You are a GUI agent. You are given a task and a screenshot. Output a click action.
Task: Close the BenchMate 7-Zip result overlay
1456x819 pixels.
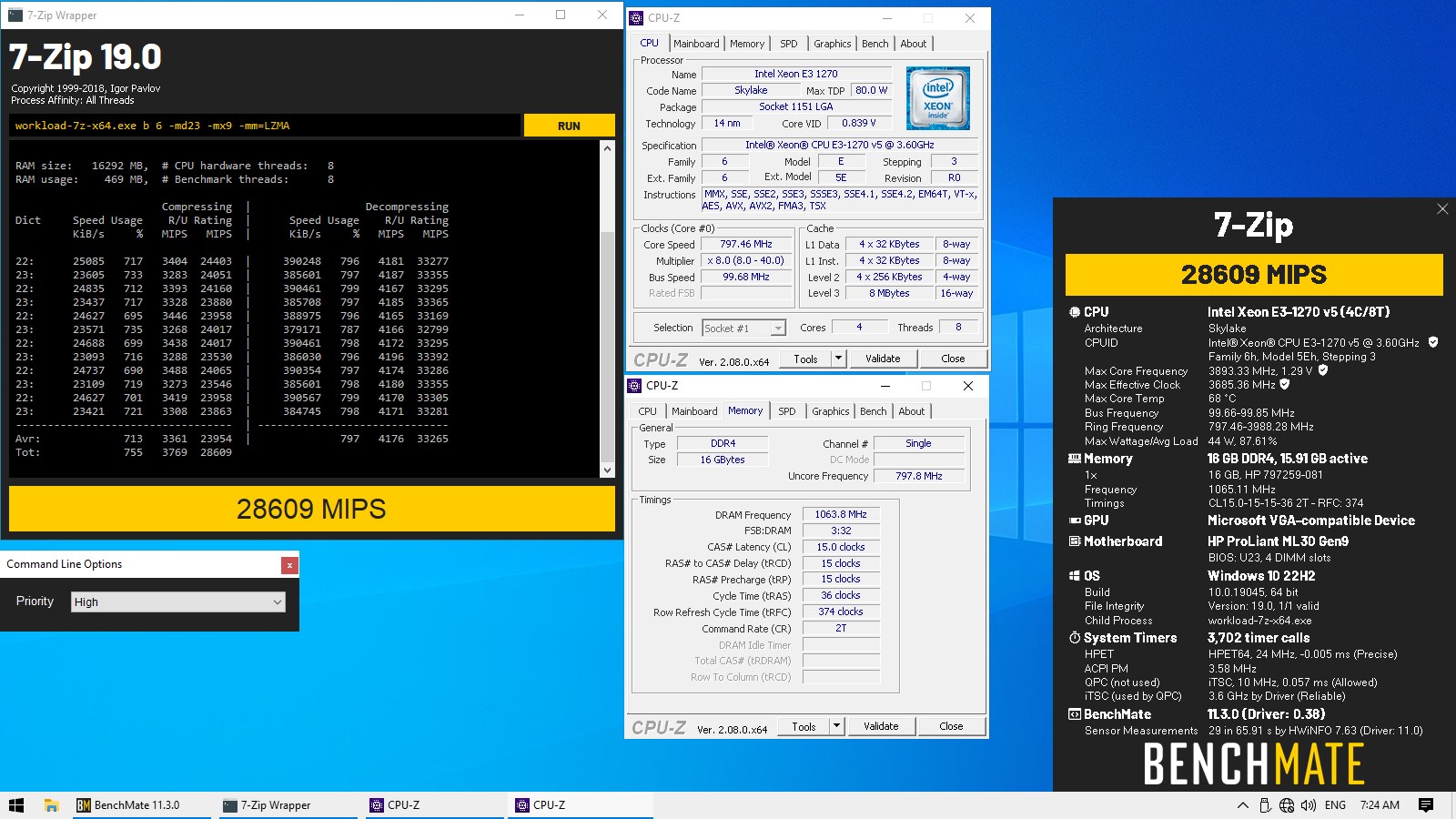click(1442, 208)
